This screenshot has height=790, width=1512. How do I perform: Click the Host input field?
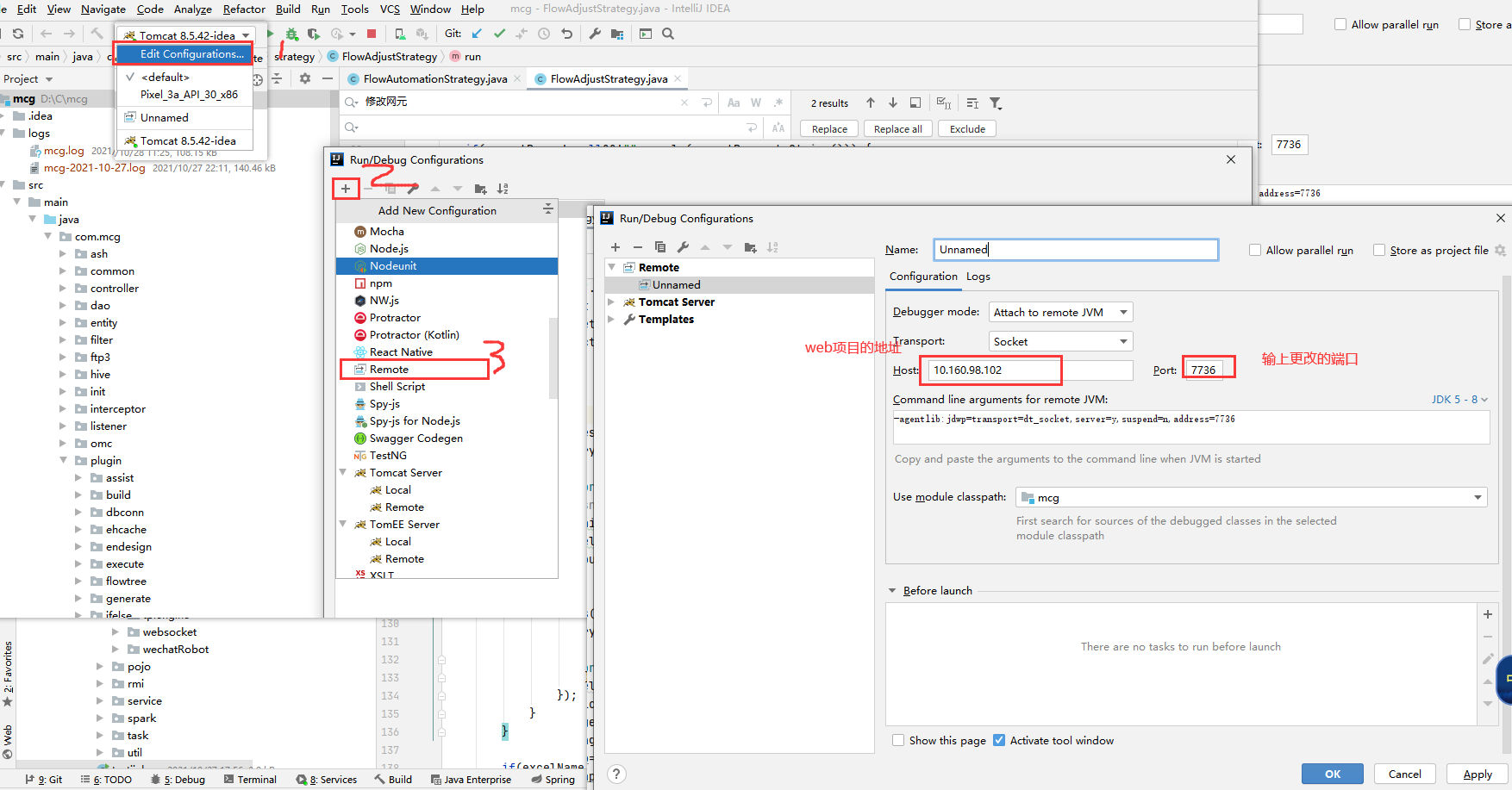pos(1030,370)
